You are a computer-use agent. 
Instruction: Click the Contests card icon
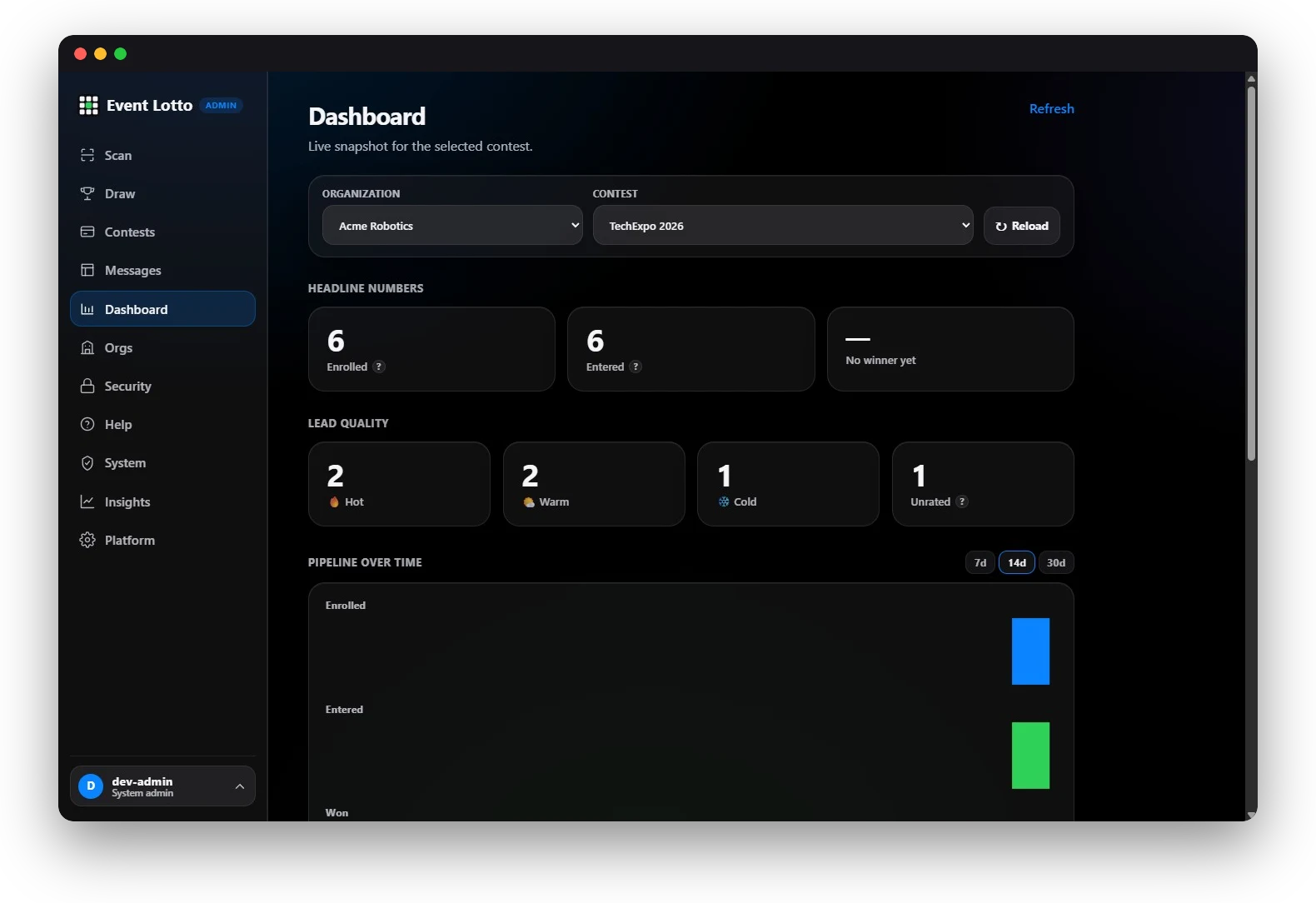click(x=87, y=232)
